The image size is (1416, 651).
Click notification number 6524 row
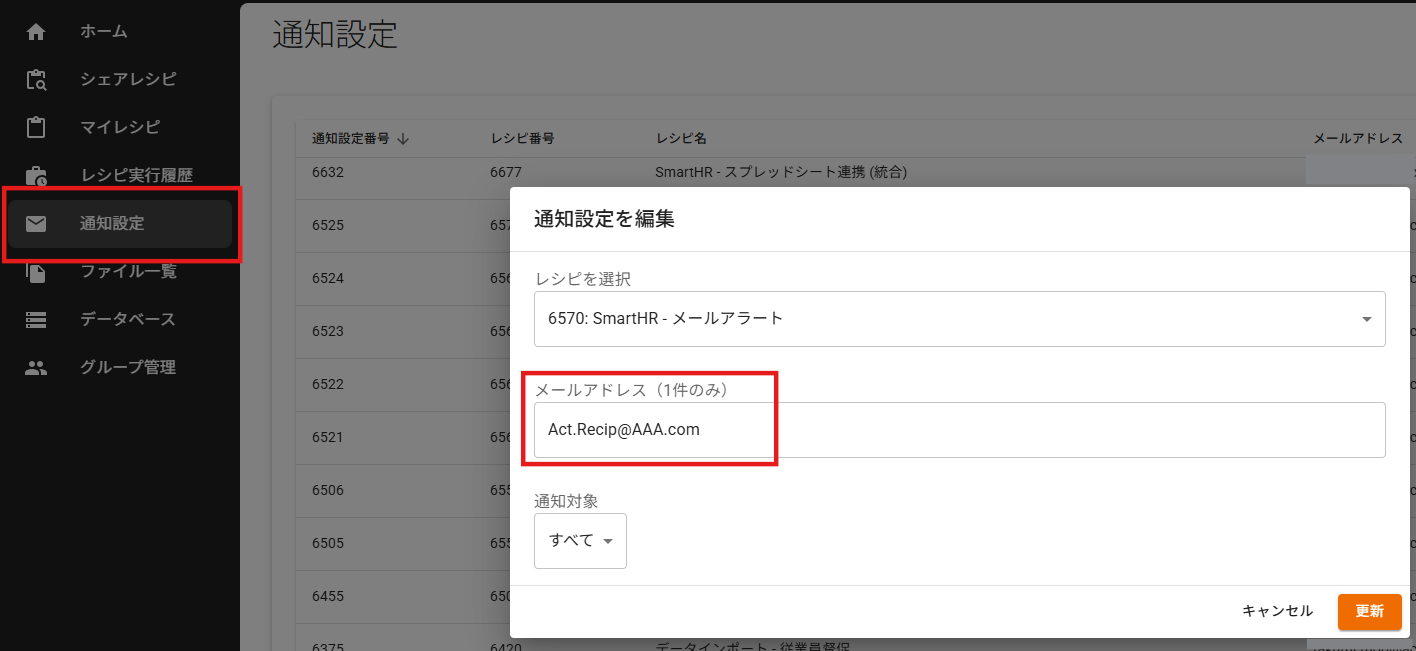coord(328,278)
